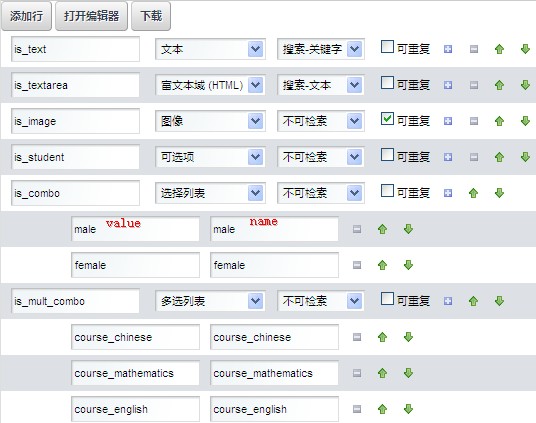Remove is_image row with minus icon
Viewport: 536px width, 423px height.
(474, 121)
